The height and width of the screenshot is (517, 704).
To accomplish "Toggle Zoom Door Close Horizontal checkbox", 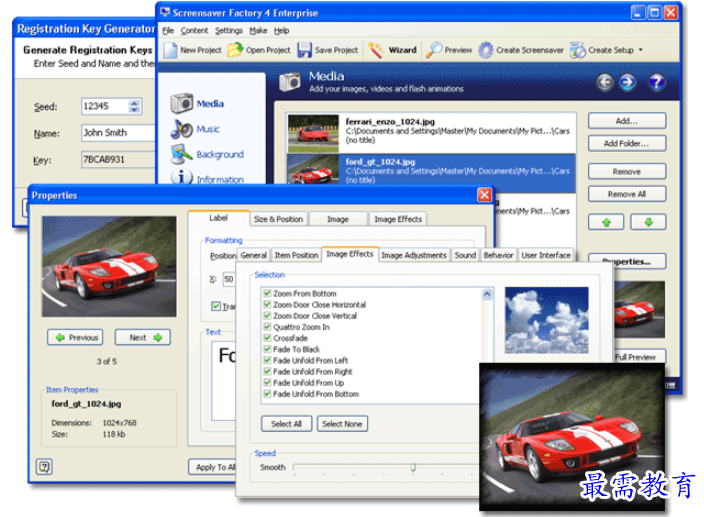I will coord(267,305).
